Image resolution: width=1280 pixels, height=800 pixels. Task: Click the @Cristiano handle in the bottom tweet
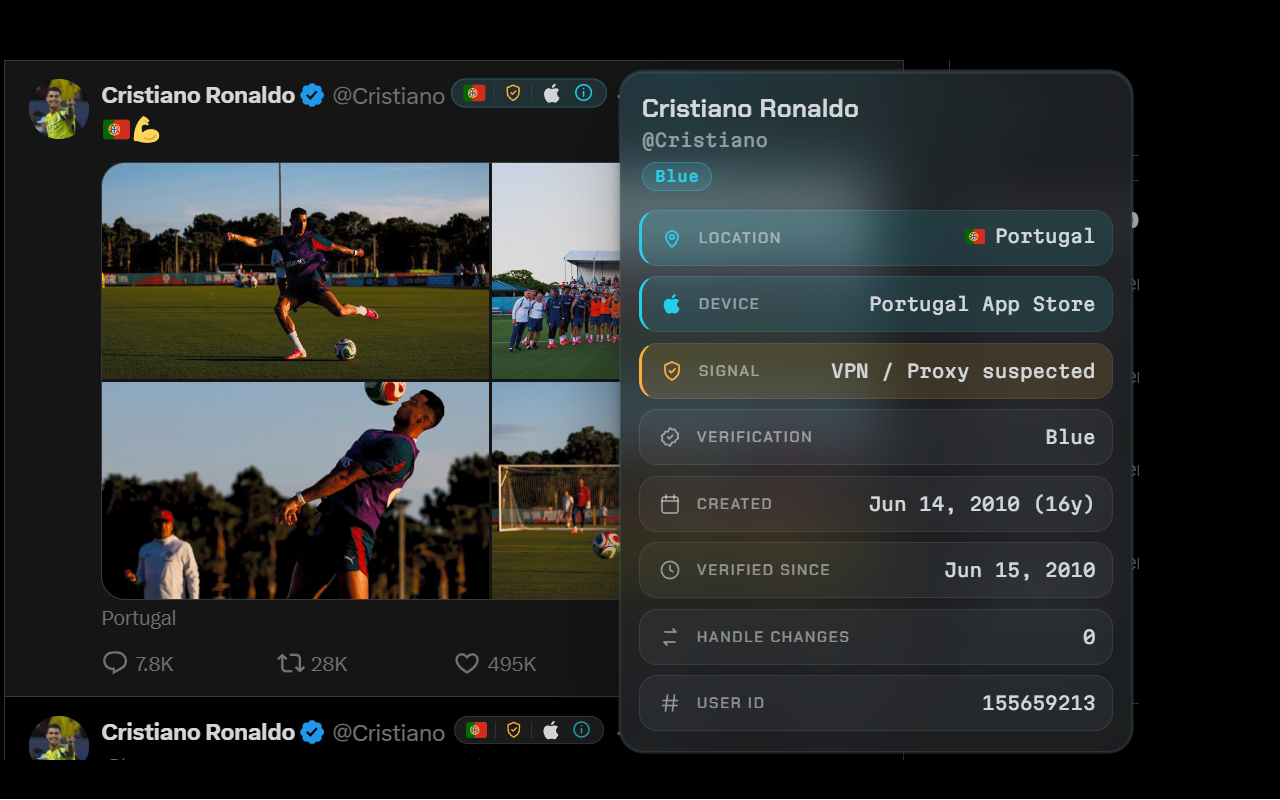[x=388, y=733]
